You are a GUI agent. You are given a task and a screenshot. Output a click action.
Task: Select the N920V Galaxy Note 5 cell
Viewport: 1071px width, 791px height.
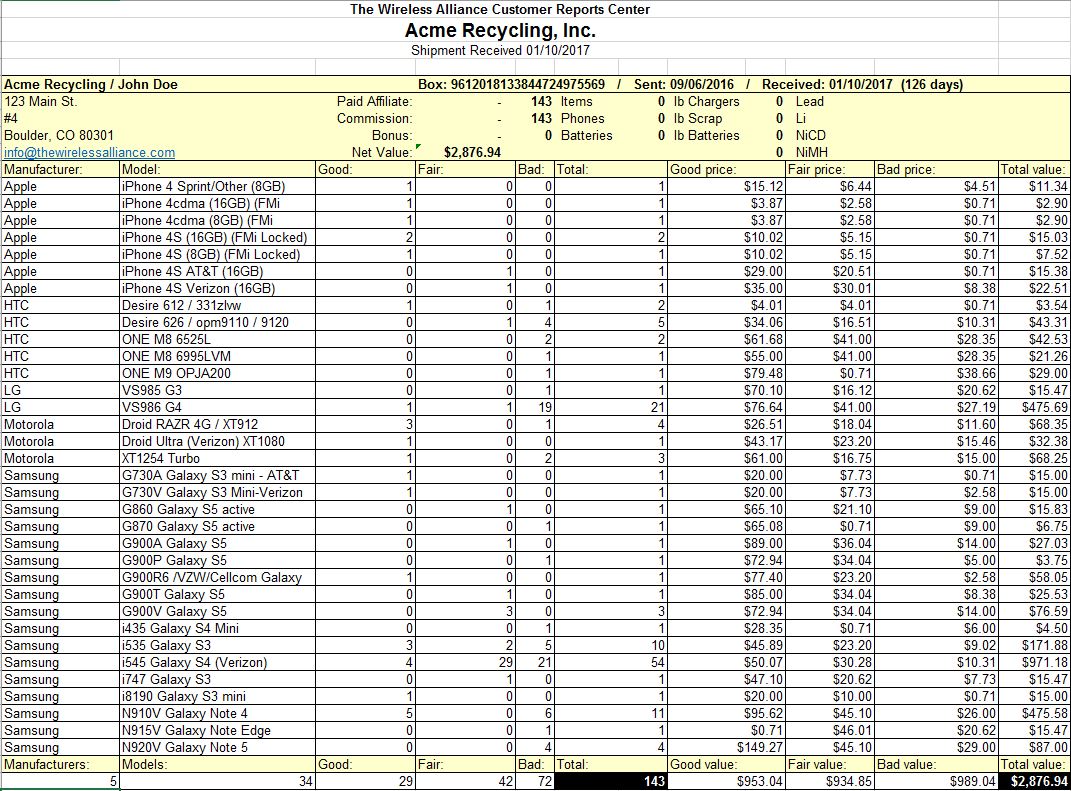(217, 747)
